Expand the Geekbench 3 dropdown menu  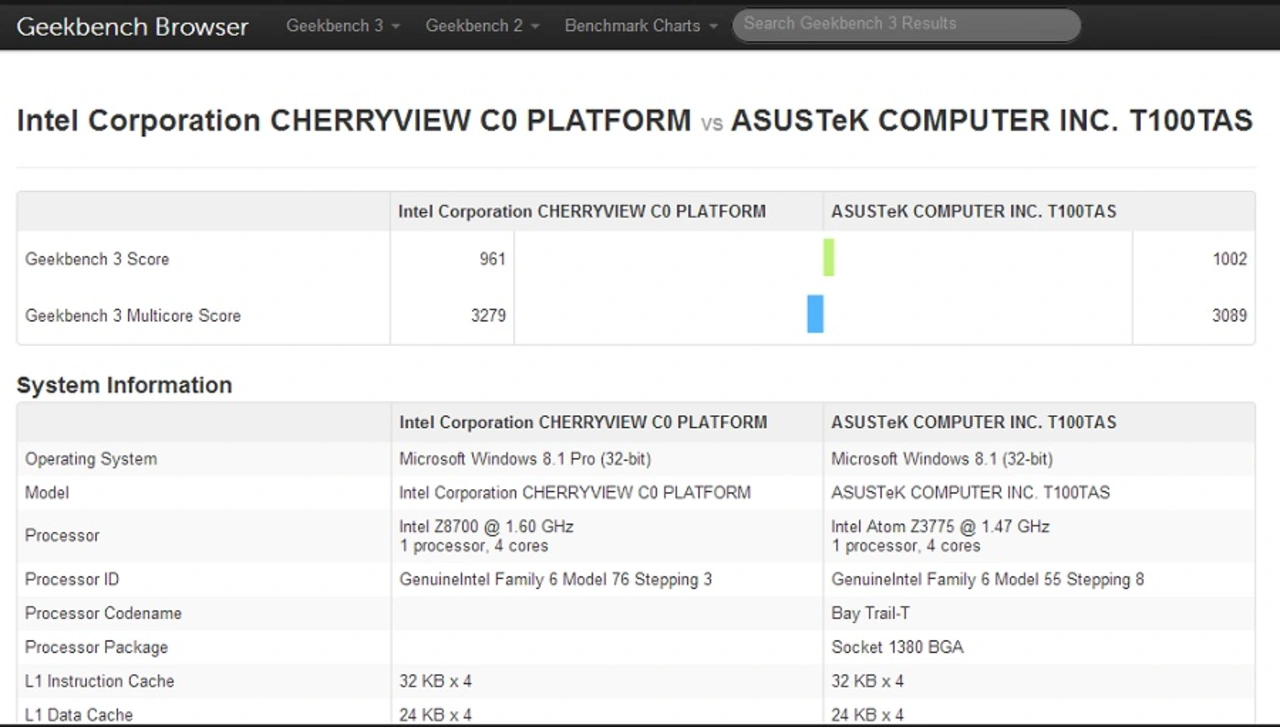343,26
